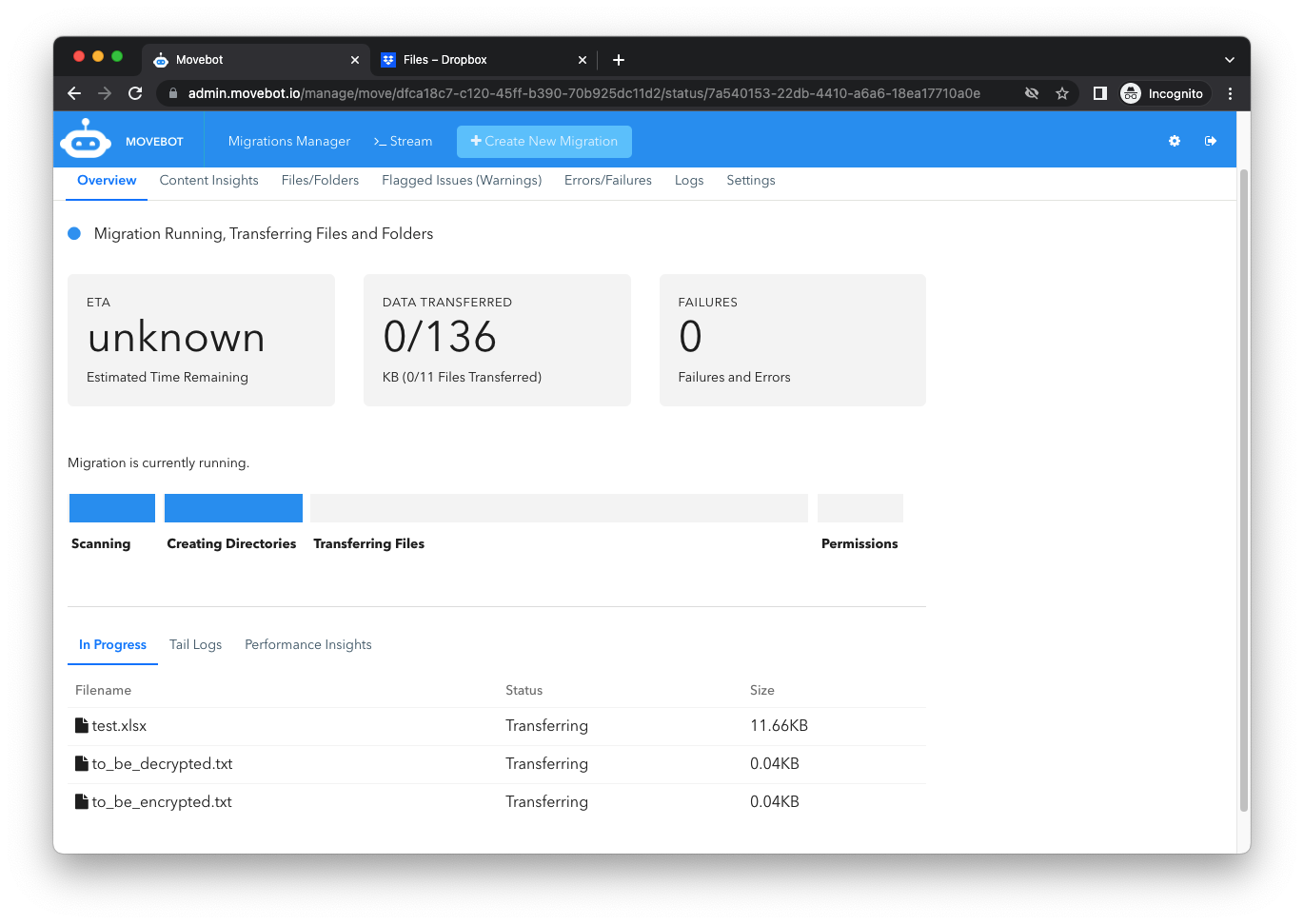
Task: Click the URL address bar
Action: [x=583, y=93]
